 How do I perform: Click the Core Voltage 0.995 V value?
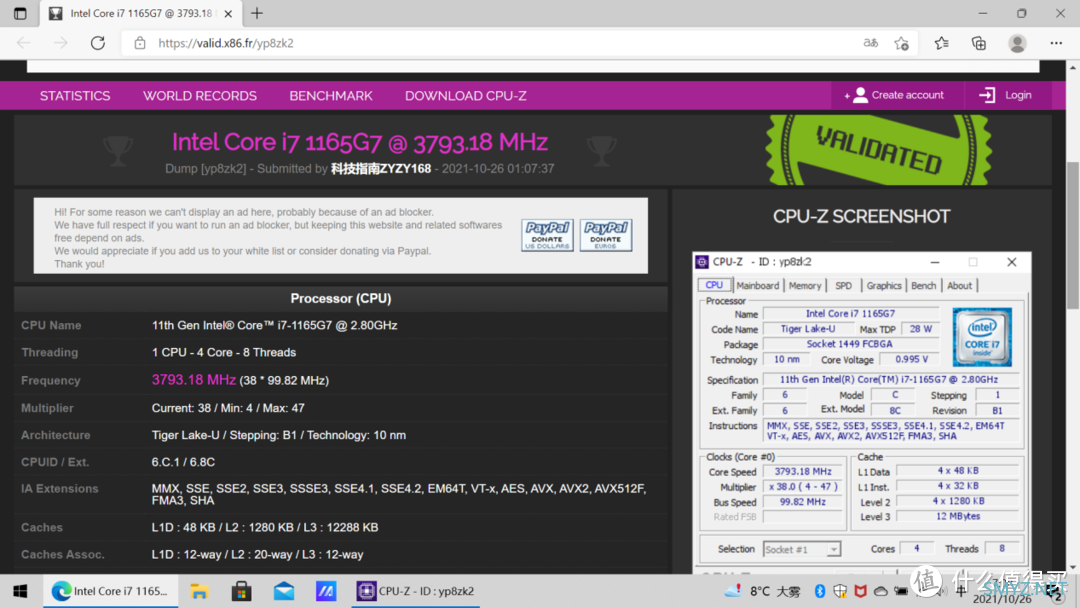tap(911, 359)
